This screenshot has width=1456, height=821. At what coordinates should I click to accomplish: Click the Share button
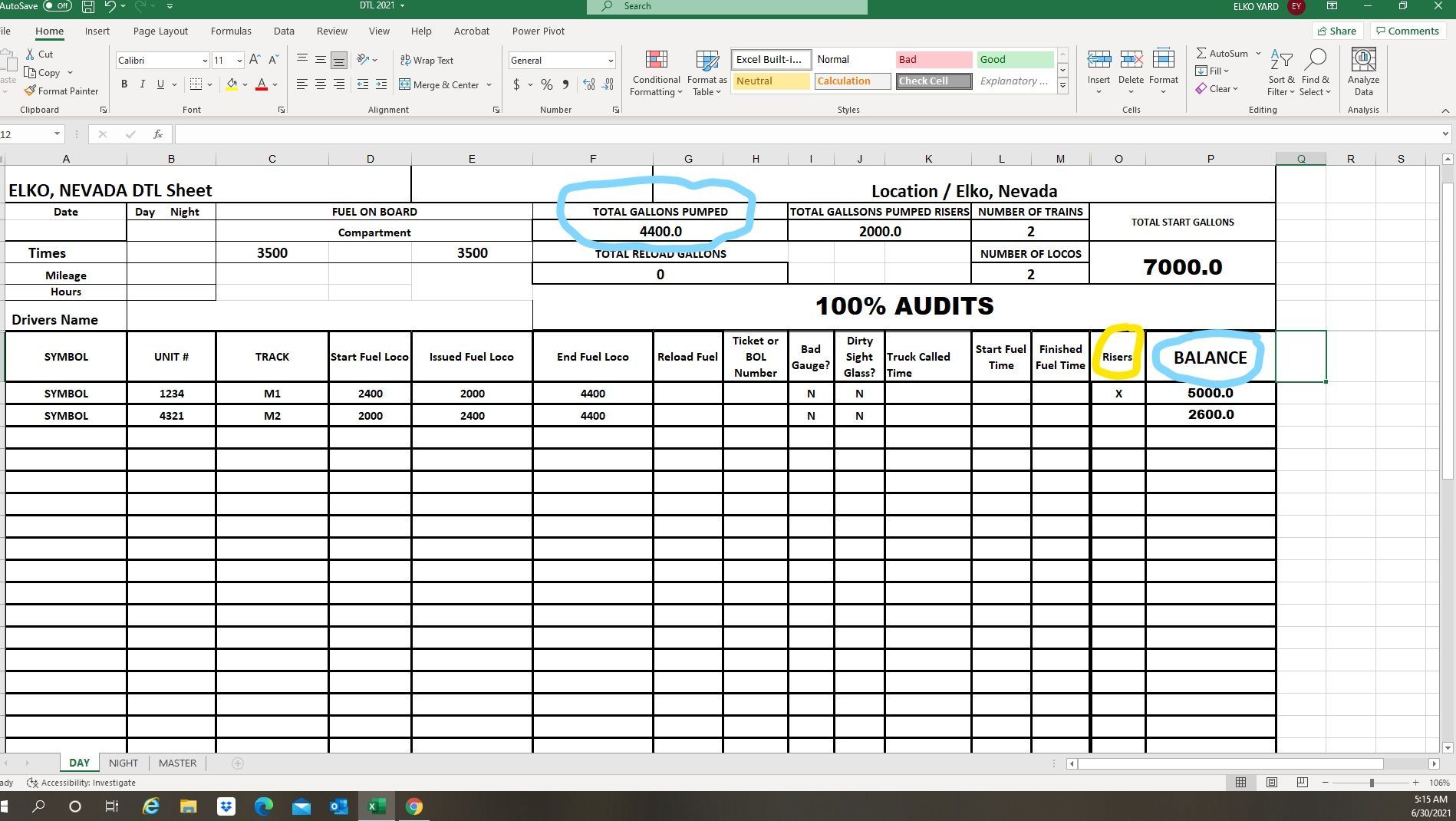click(1336, 31)
